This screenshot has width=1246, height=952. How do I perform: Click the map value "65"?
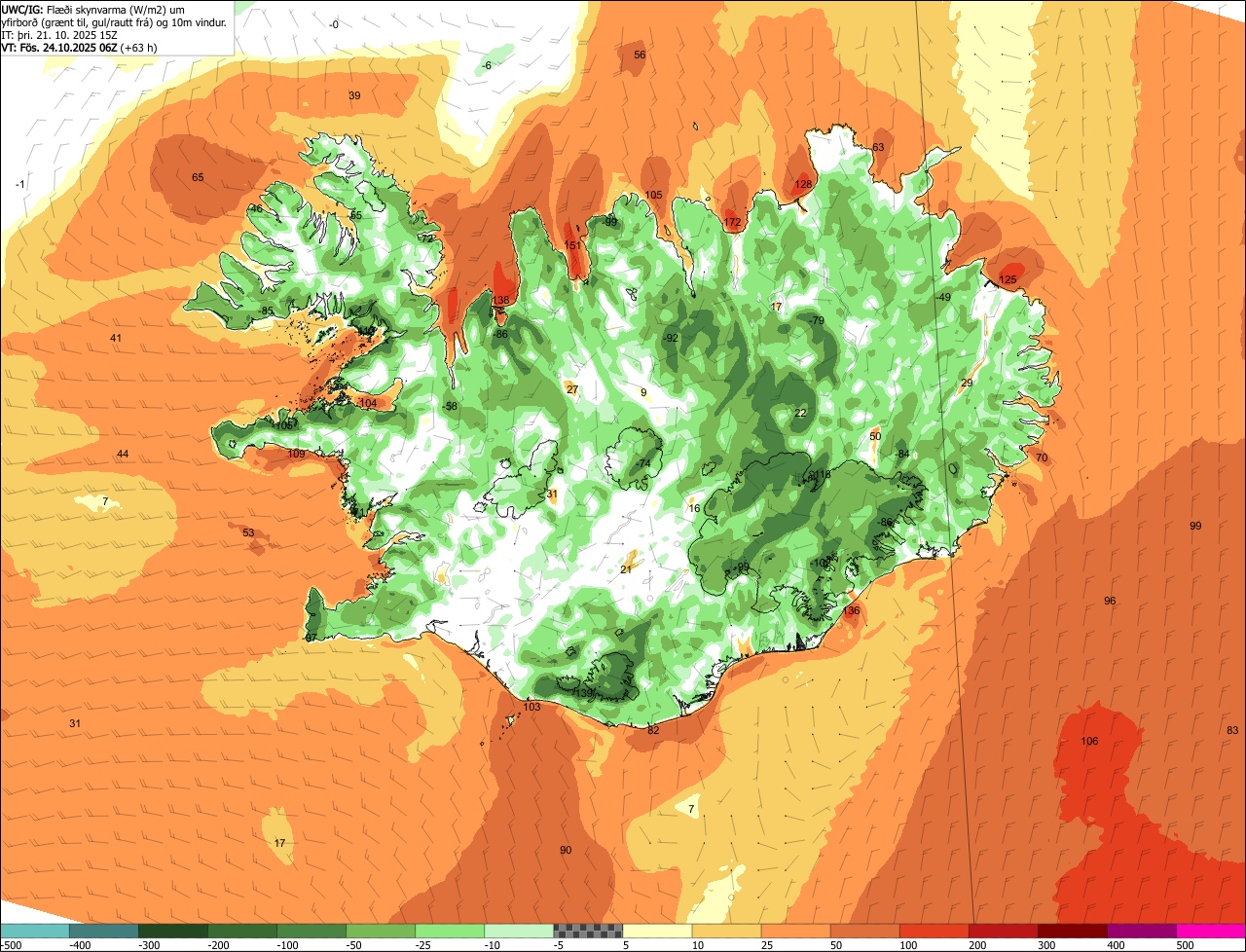point(198,177)
